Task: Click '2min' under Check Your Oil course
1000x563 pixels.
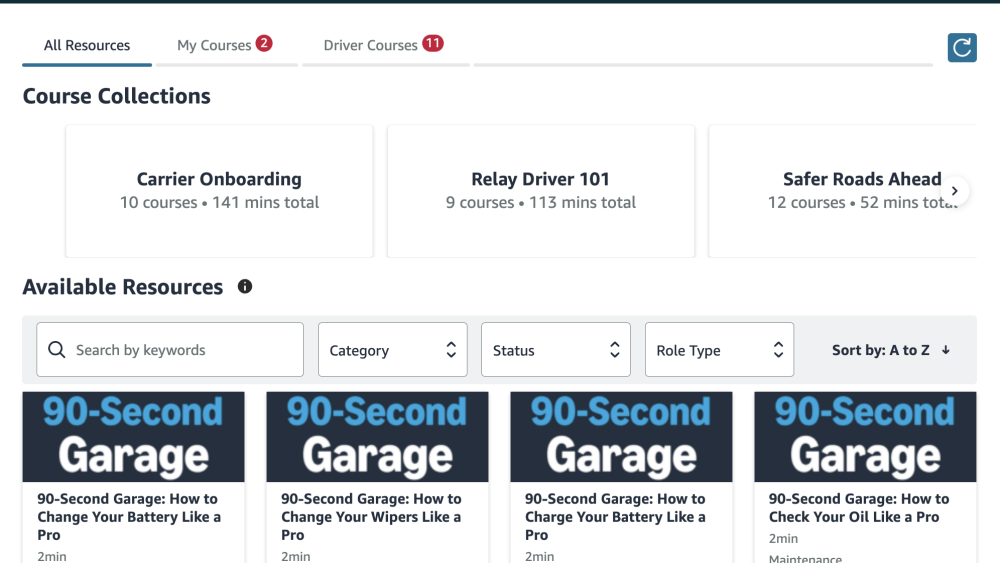Action: [783, 539]
